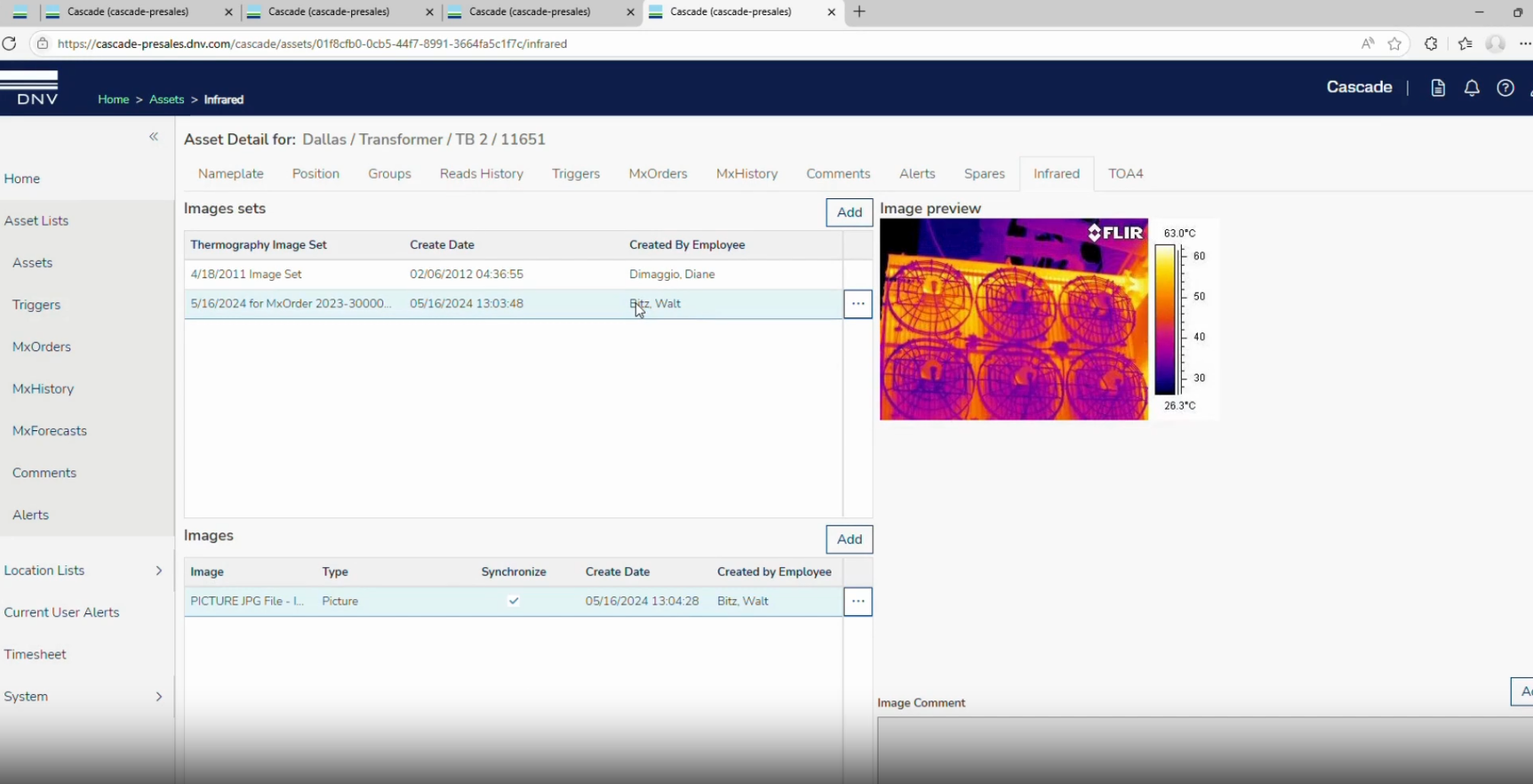Click the DNV logo
The height and width of the screenshot is (784, 1533).
pos(29,88)
